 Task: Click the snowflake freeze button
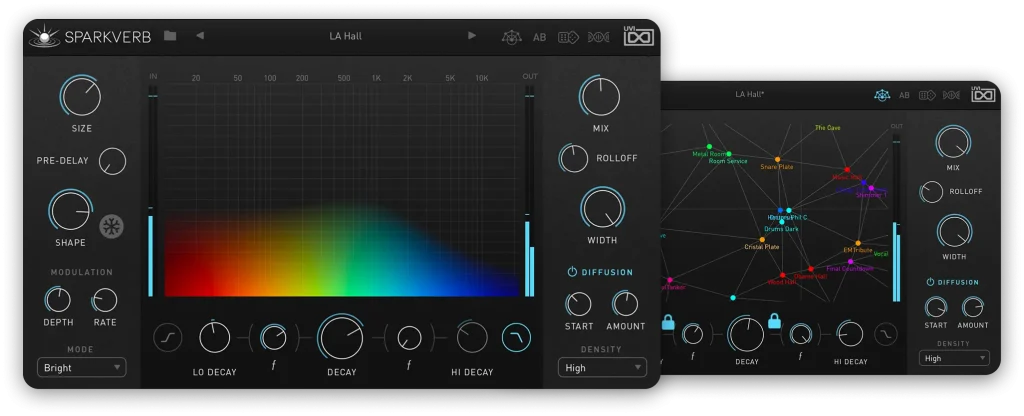point(110,226)
